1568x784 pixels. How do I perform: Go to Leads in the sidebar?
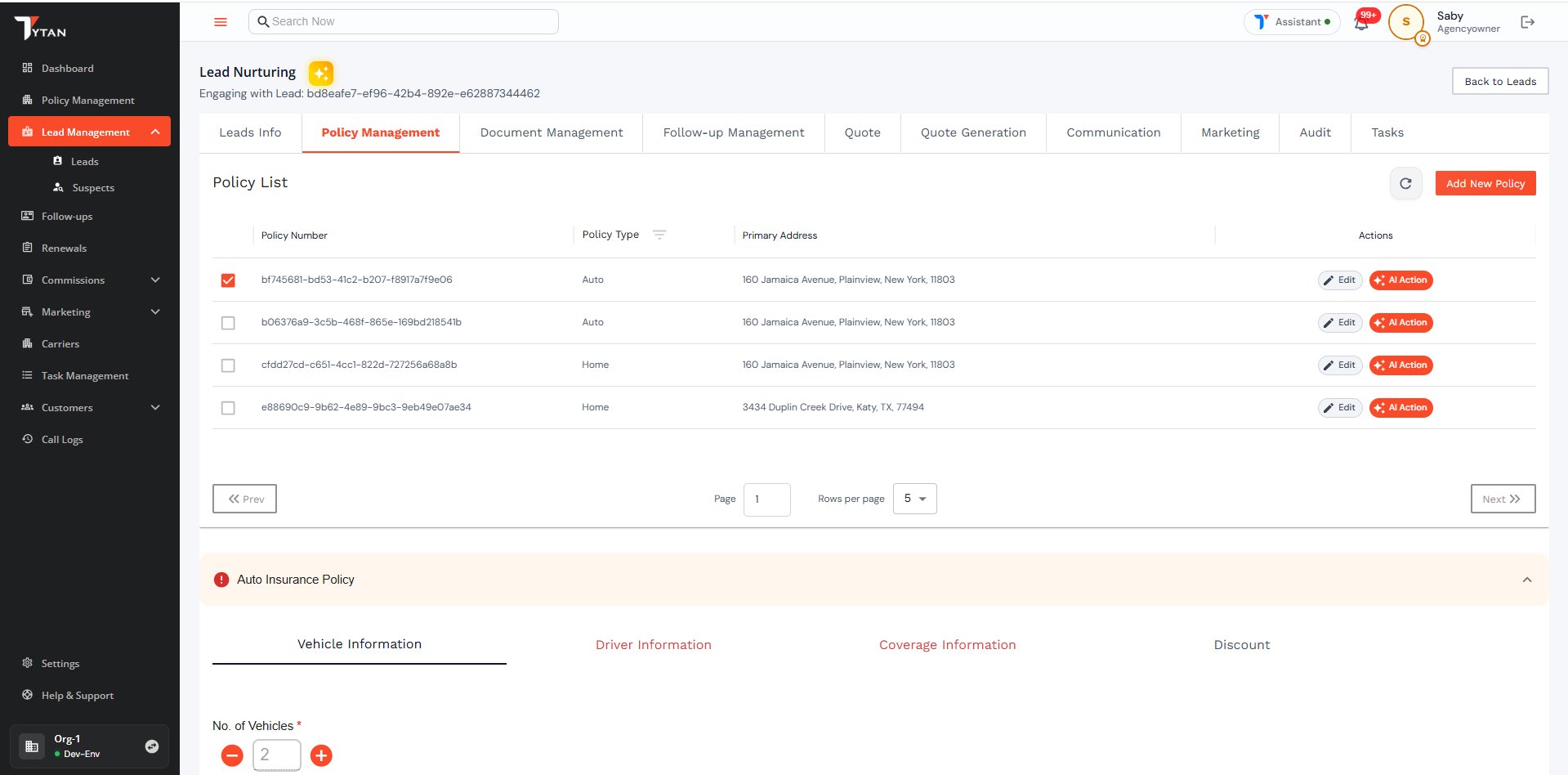click(84, 161)
